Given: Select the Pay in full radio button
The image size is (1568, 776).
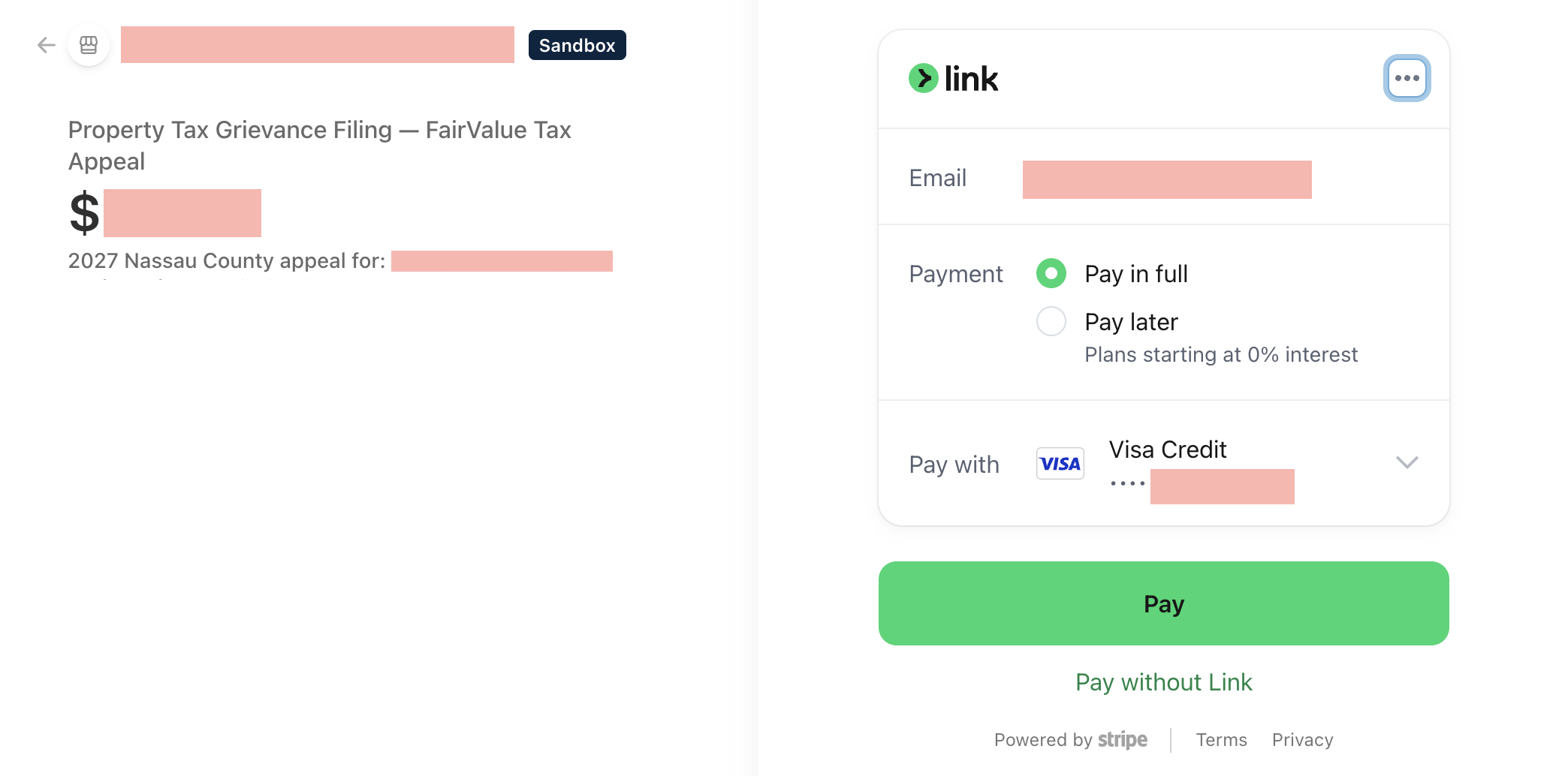Looking at the screenshot, I should click(x=1051, y=273).
